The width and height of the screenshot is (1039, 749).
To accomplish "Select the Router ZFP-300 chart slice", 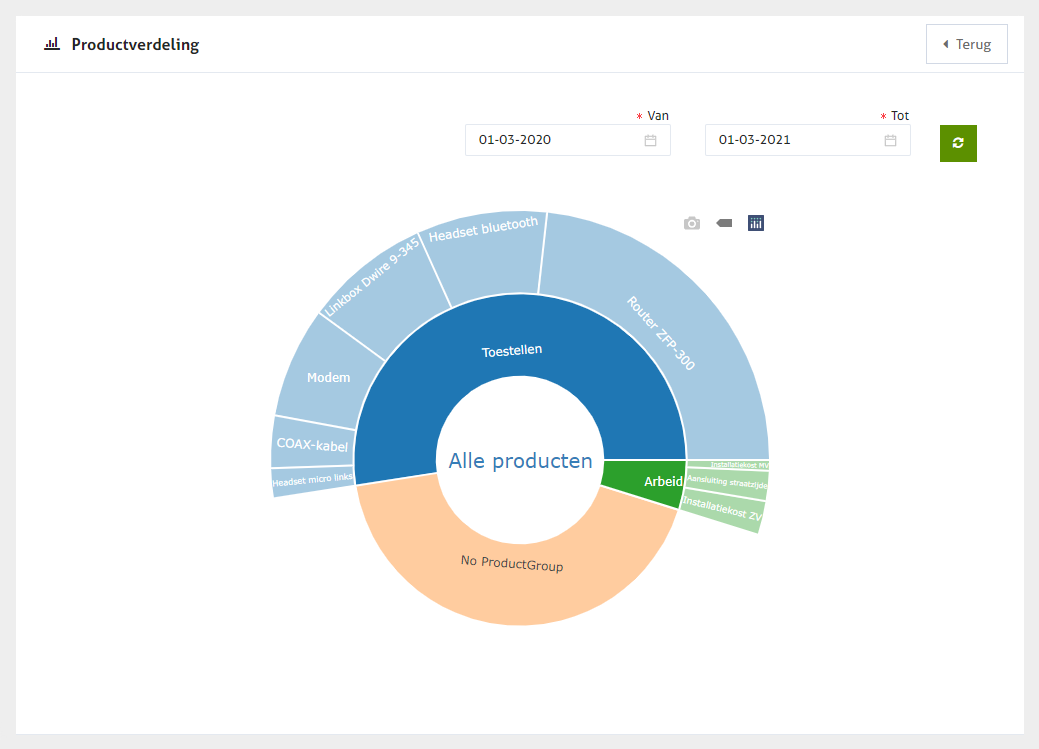I will tap(662, 333).
